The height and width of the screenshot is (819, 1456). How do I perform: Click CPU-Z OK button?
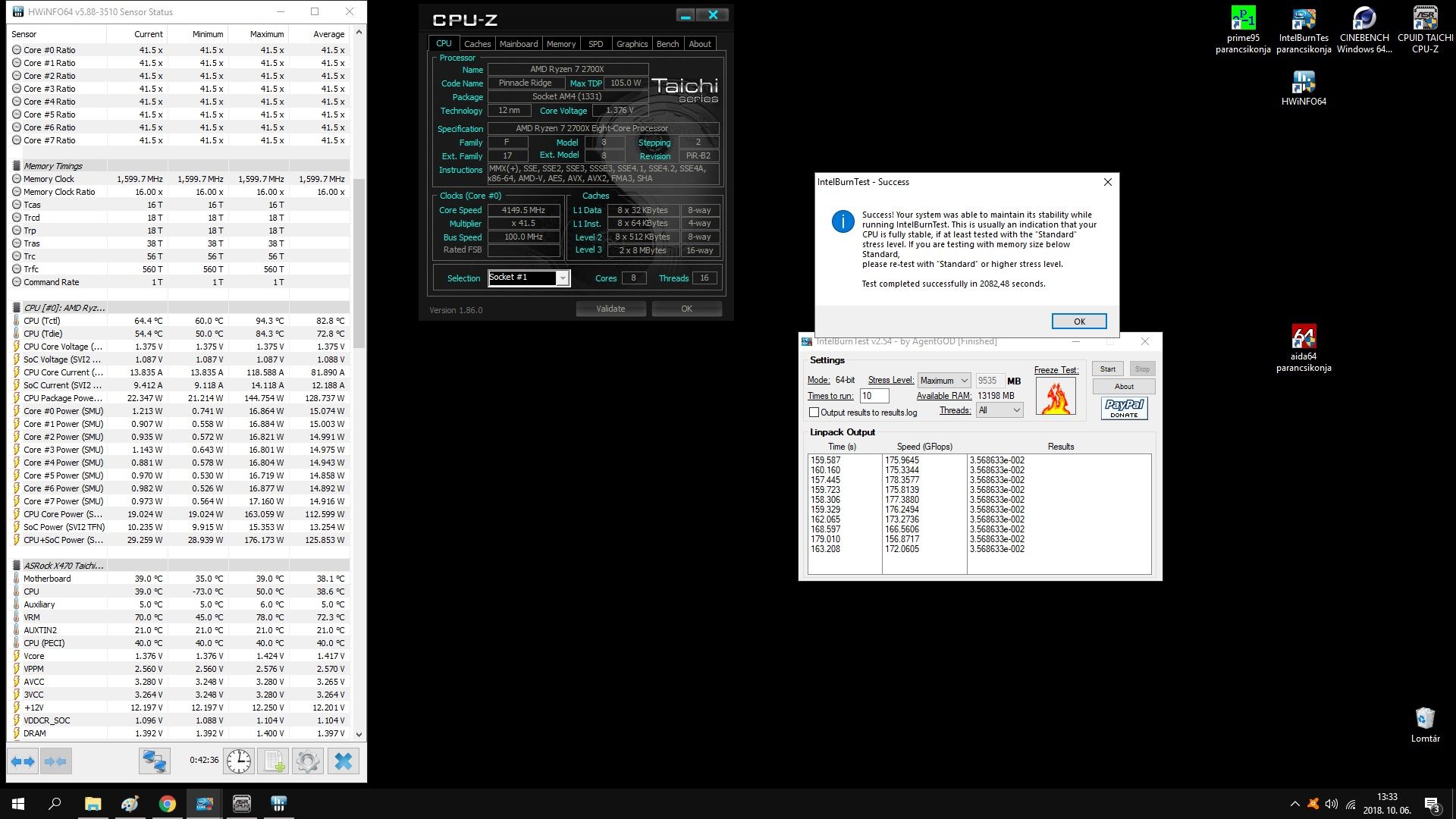686,309
